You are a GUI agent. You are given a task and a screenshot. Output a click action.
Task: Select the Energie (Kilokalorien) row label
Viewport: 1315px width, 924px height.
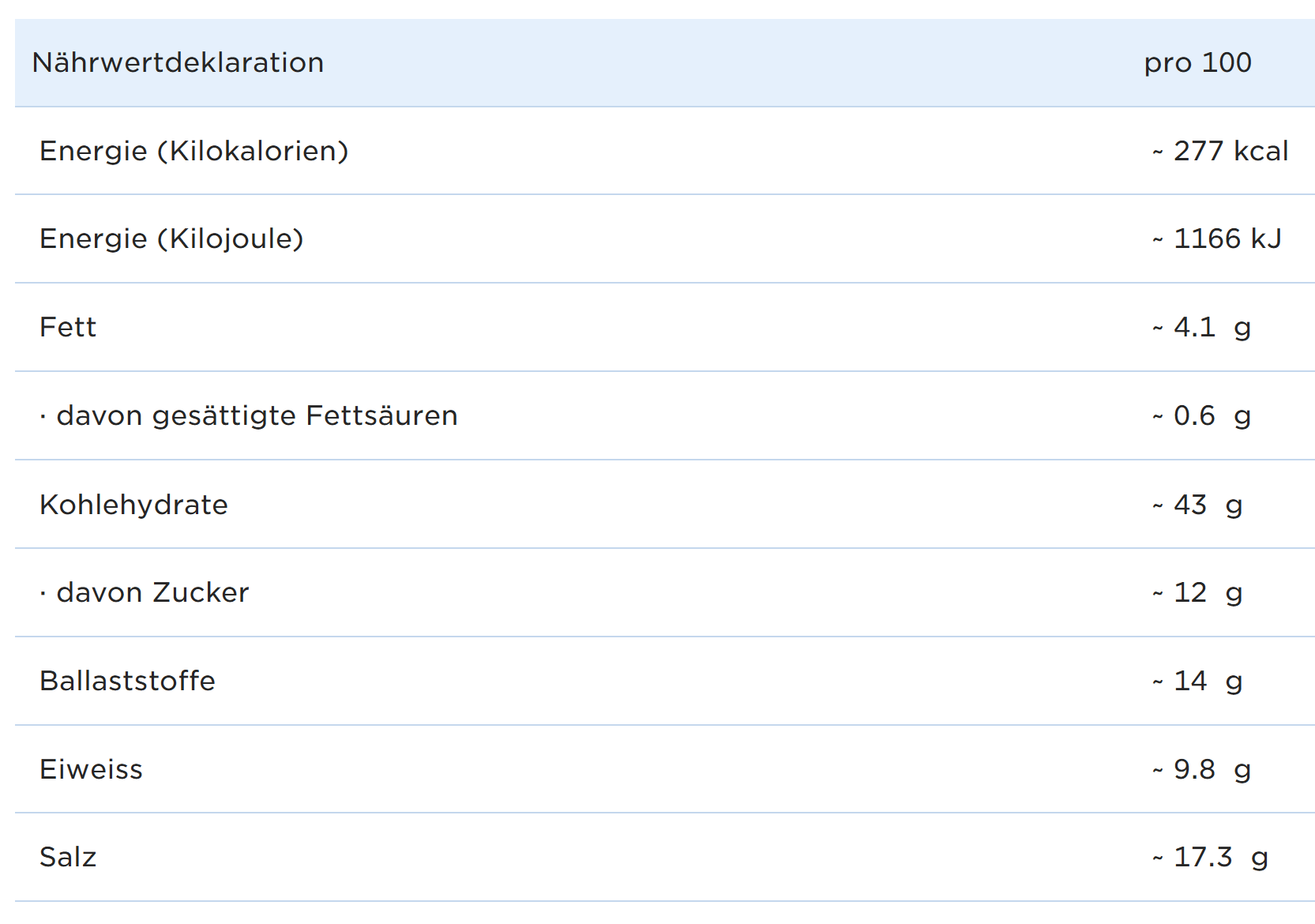coord(193,151)
